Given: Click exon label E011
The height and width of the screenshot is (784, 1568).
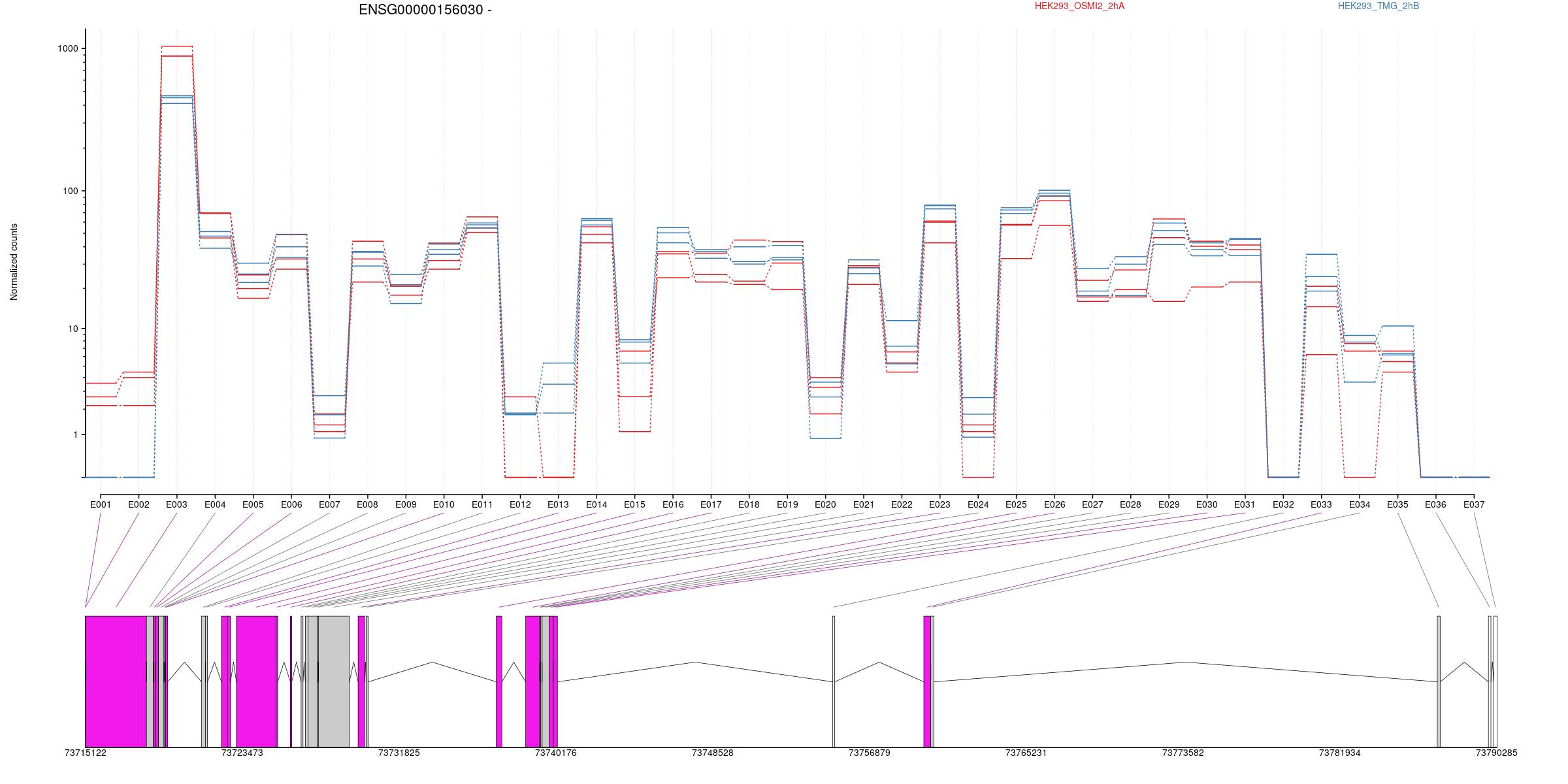Looking at the screenshot, I should (x=482, y=504).
